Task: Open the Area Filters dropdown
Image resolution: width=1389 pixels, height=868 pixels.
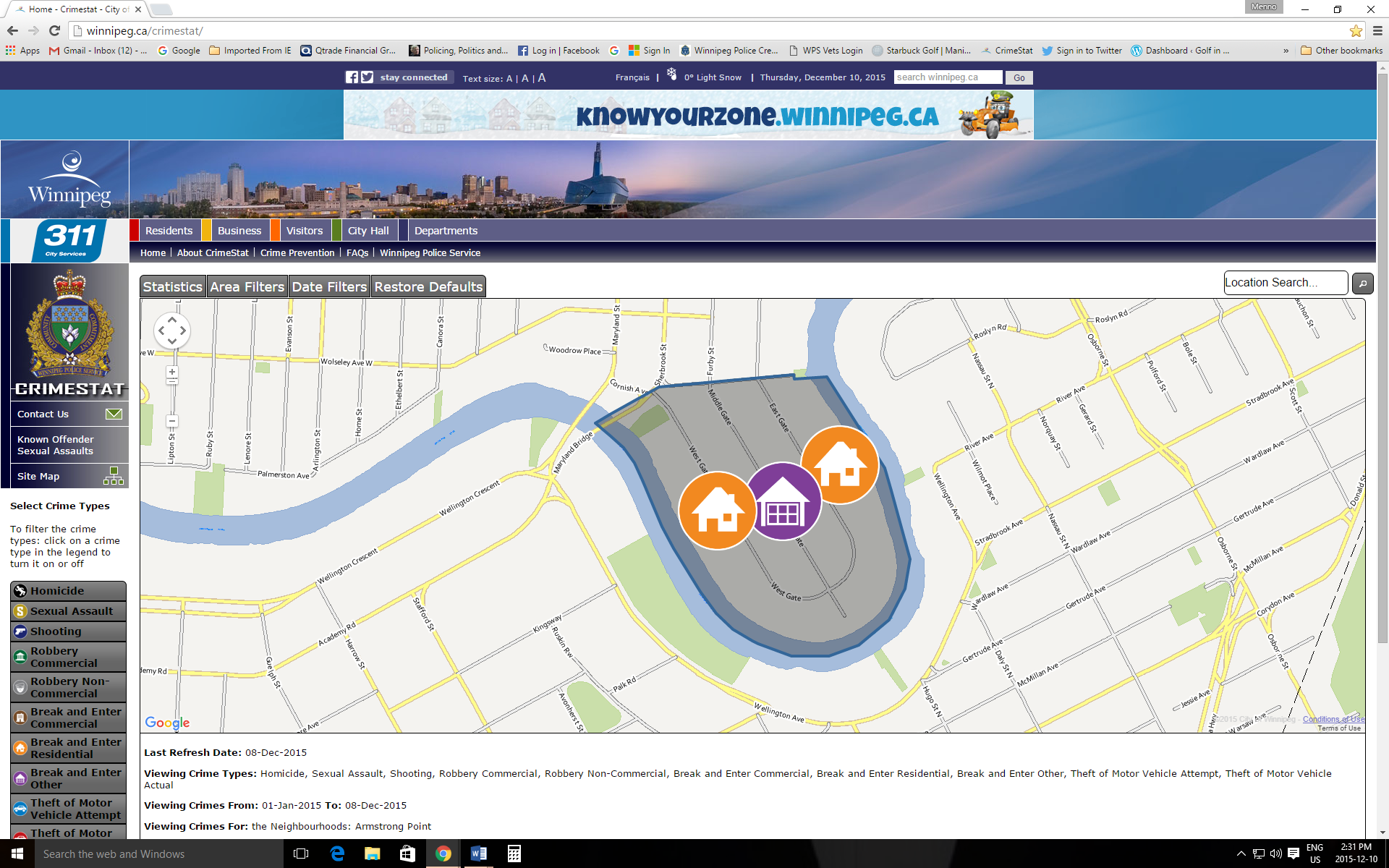Action: (247, 287)
